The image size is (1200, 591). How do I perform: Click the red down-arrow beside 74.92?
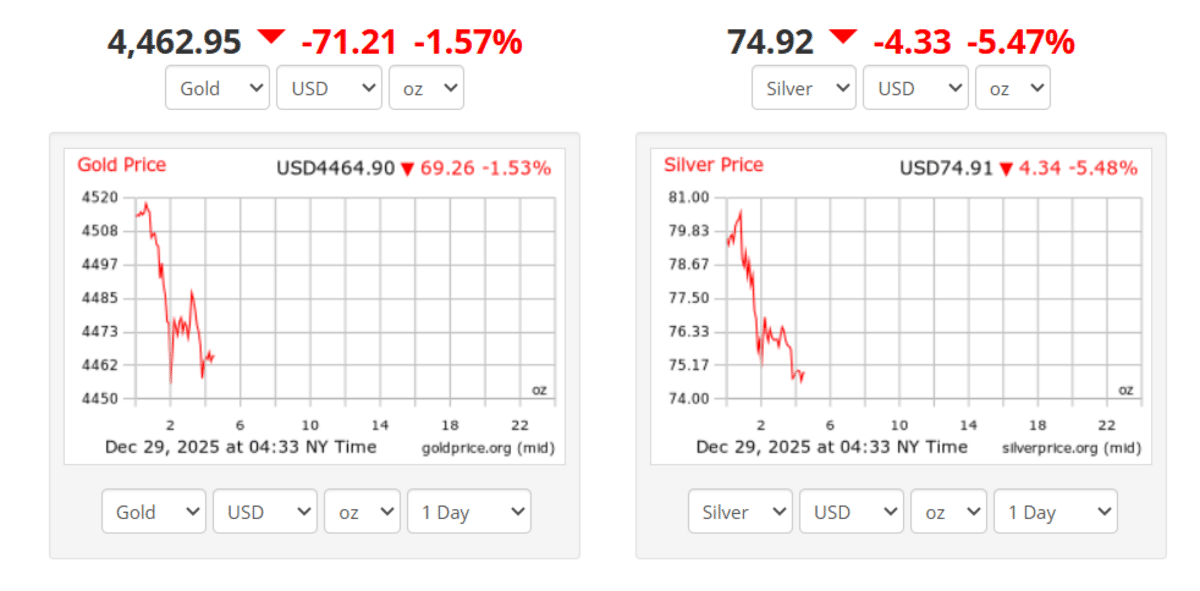click(842, 38)
